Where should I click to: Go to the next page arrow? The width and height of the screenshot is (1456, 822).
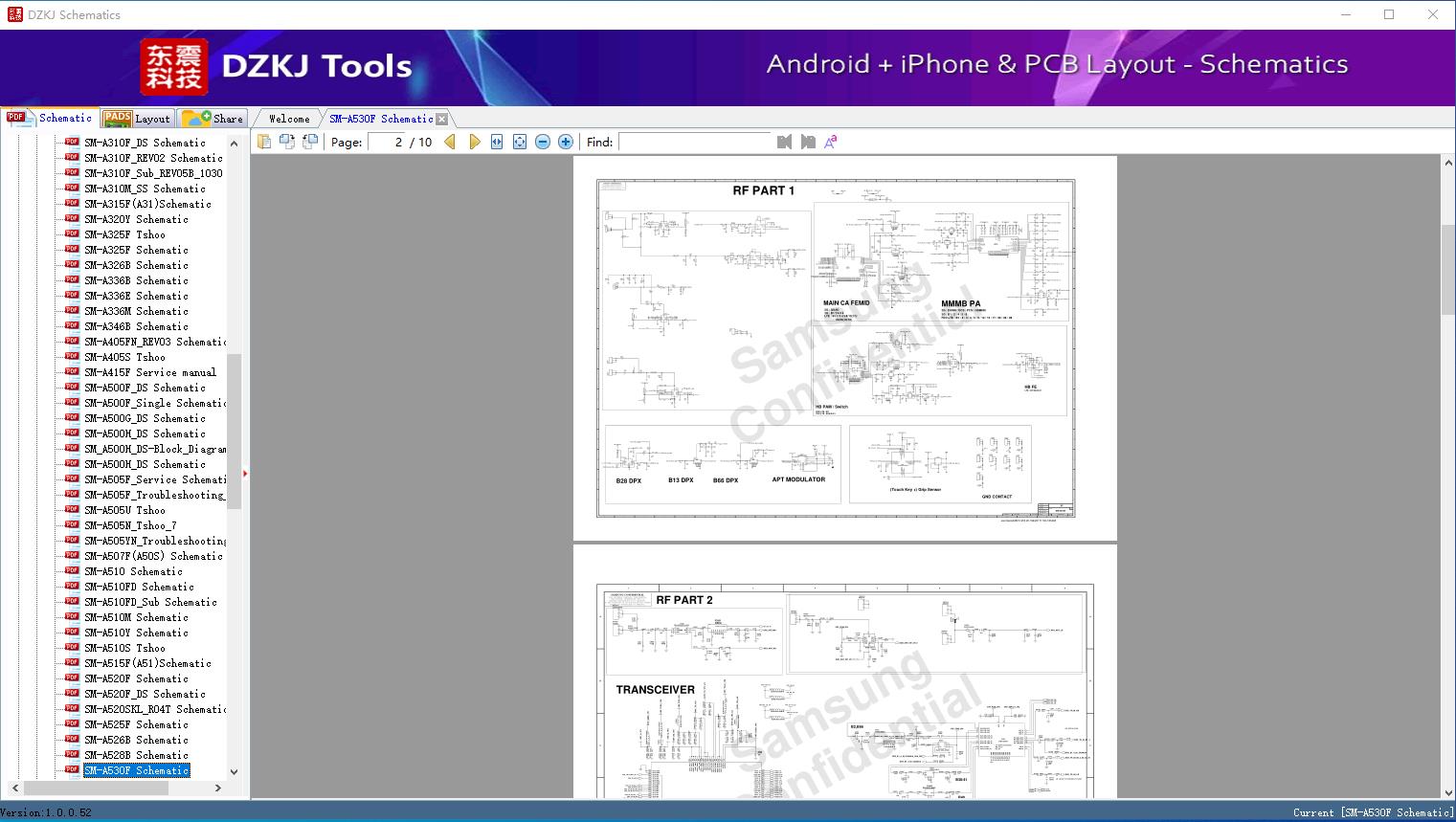click(x=474, y=142)
